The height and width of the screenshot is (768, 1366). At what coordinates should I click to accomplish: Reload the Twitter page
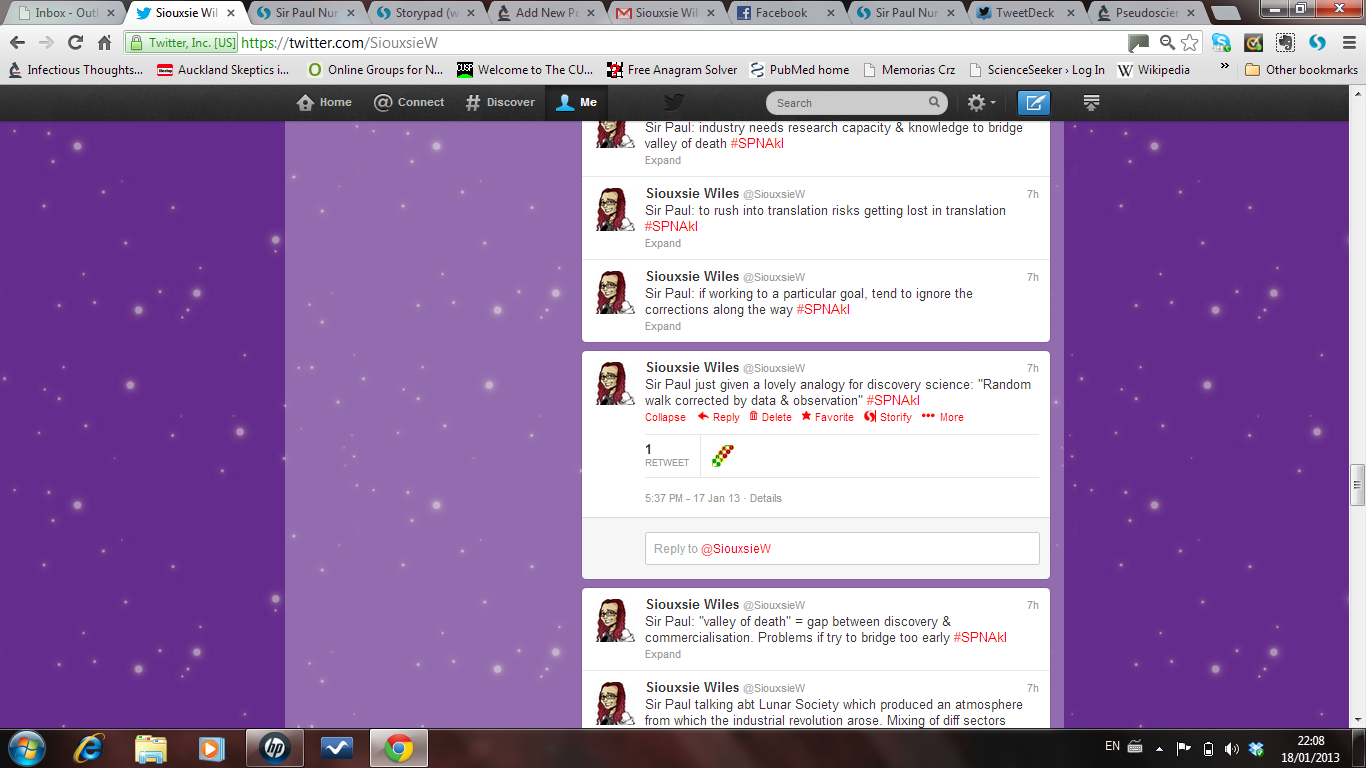(x=75, y=43)
